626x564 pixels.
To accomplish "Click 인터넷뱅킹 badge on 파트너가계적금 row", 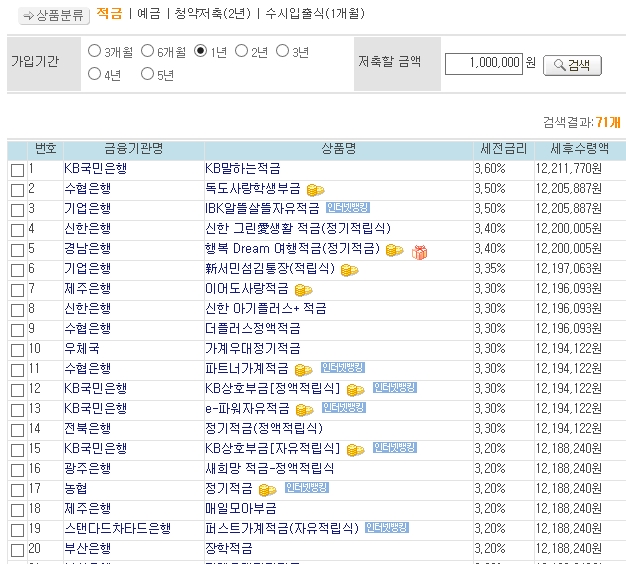I will coord(343,367).
